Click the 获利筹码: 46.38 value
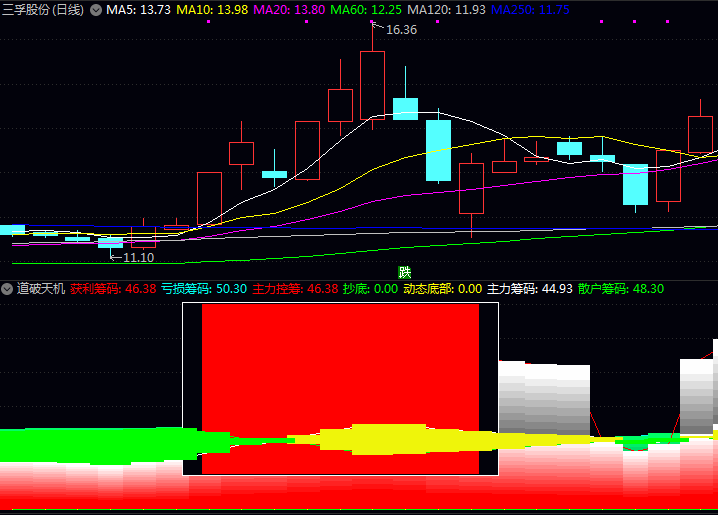Screen dimensions: 718x515 tap(113, 289)
